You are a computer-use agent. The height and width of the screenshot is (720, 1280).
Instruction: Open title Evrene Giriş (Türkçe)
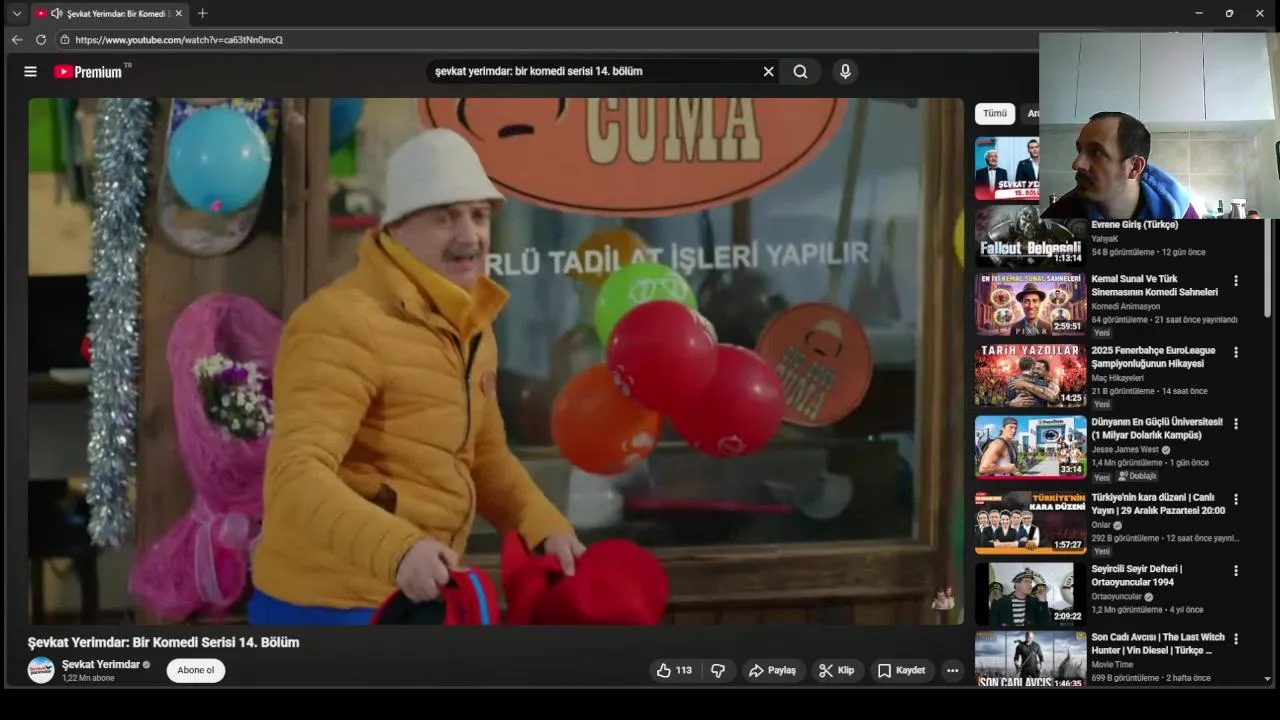click(1135, 225)
